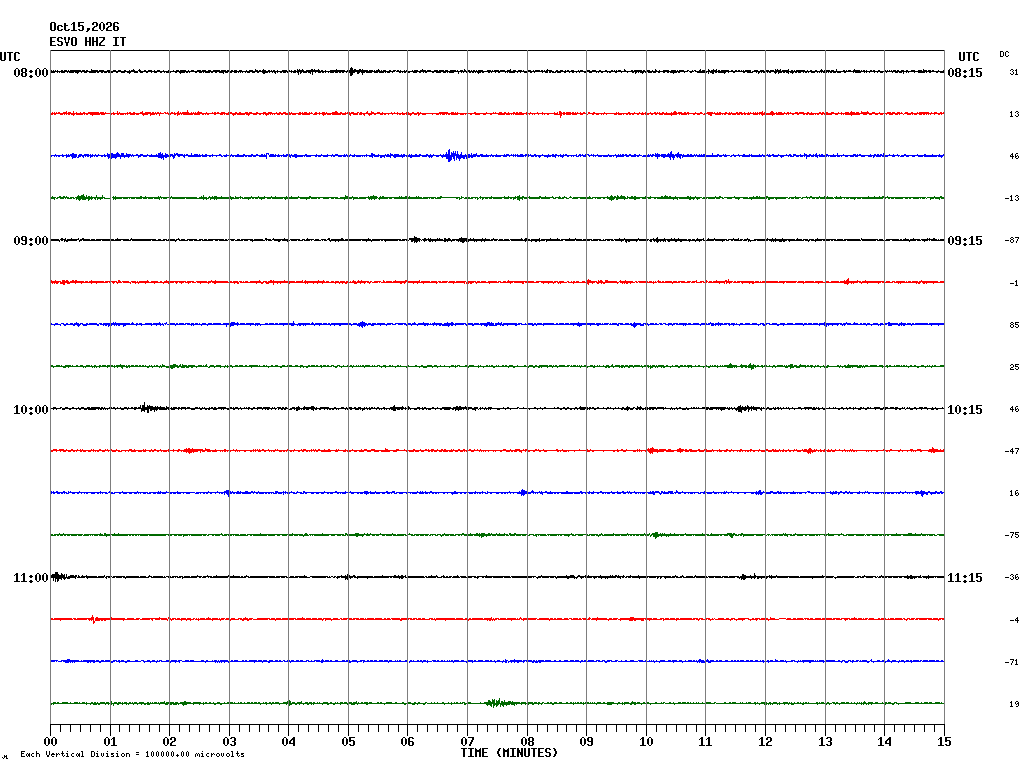Select the DC offset value -13
This screenshot has width=1024, height=768.
[x=1012, y=198]
